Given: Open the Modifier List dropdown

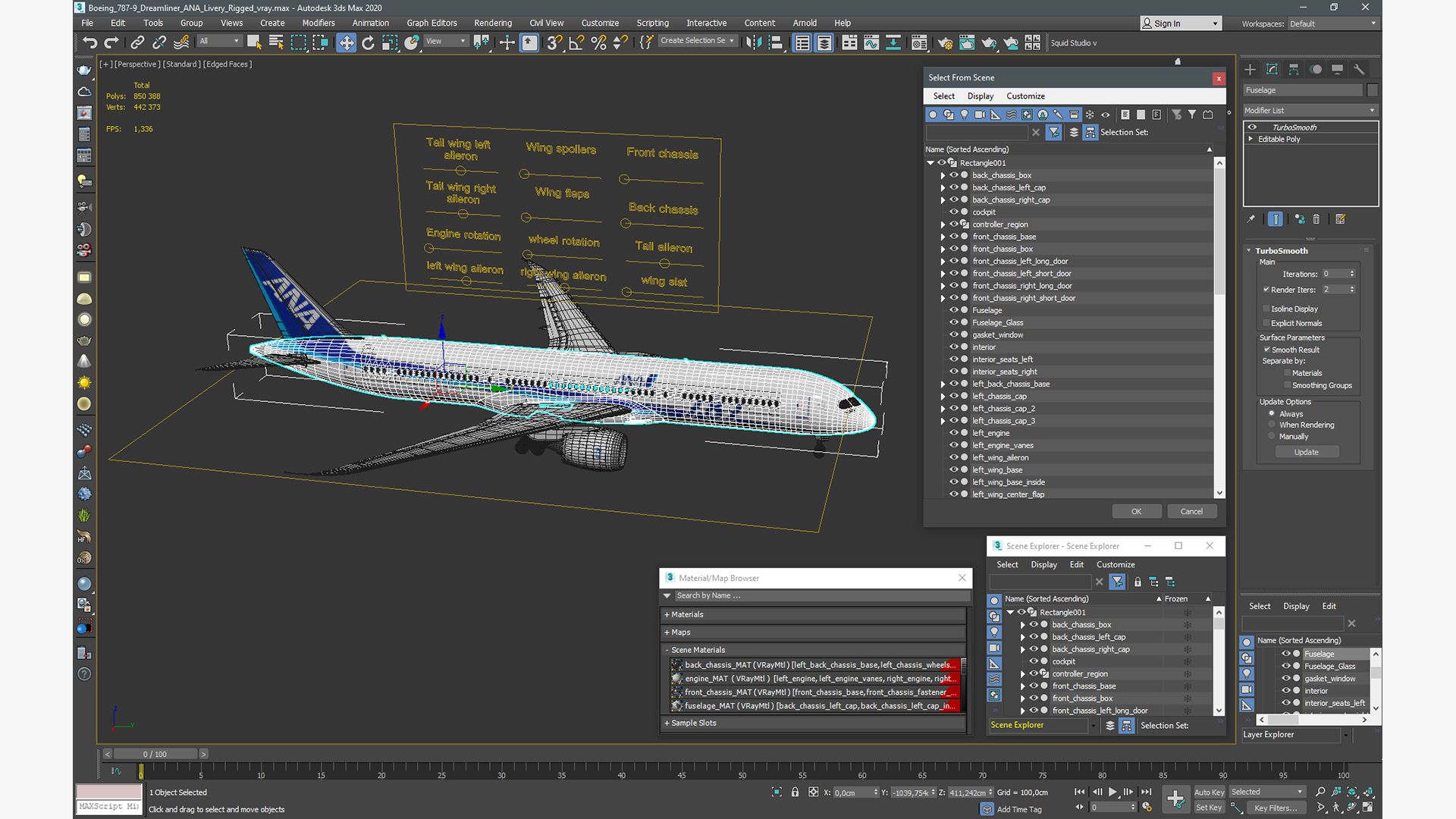Looking at the screenshot, I should 1310,111.
